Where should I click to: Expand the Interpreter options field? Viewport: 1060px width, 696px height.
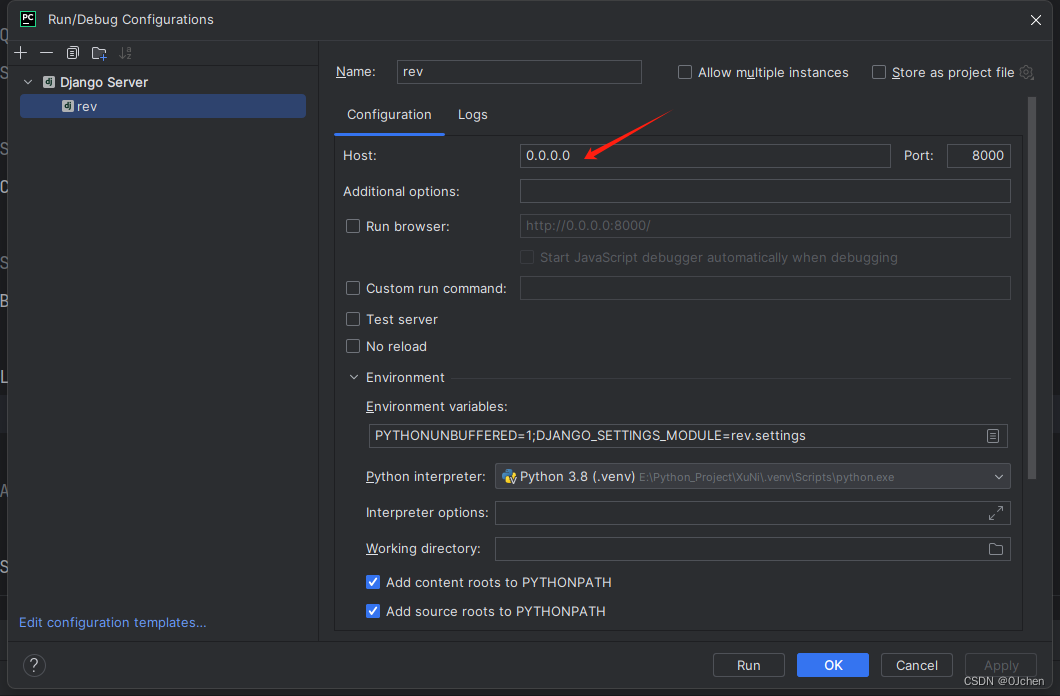coord(996,513)
